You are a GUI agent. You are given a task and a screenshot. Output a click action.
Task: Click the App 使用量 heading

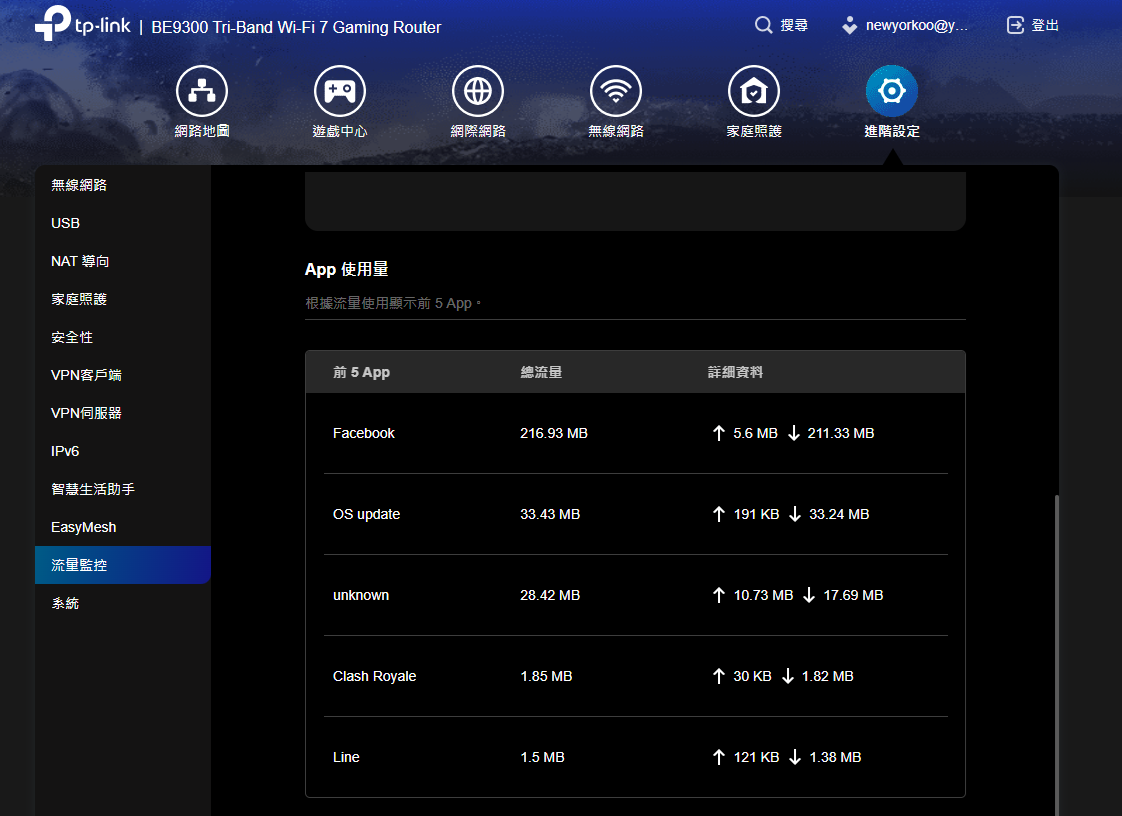point(346,269)
